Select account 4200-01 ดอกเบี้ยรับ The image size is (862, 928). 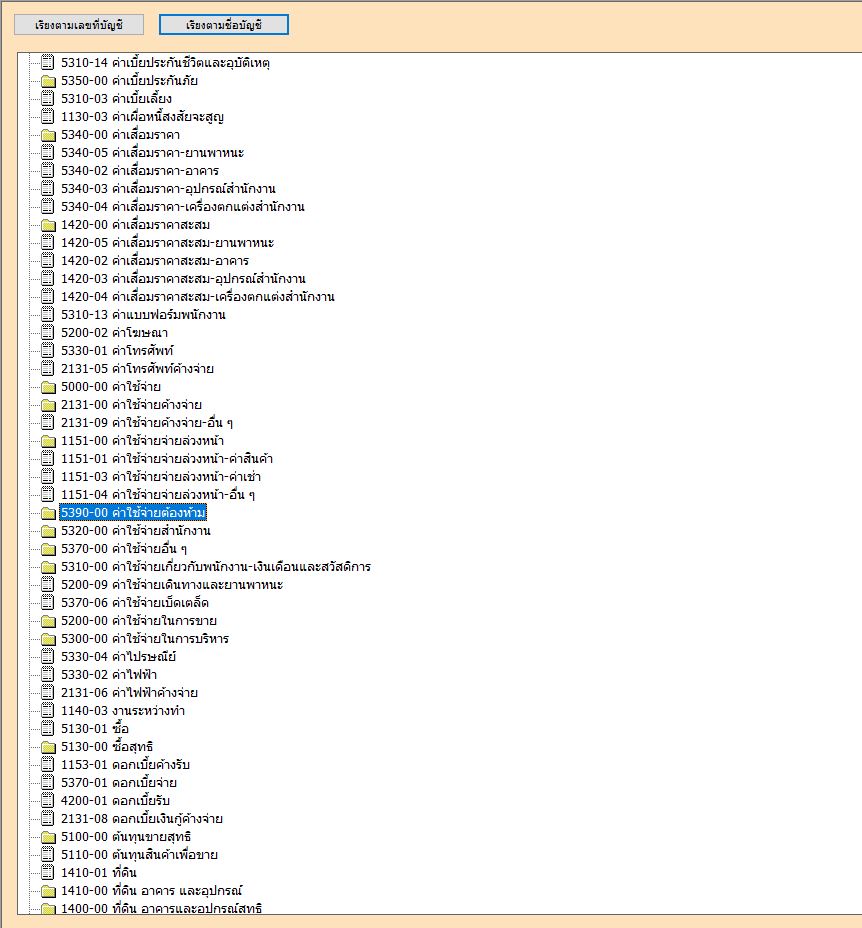point(118,801)
